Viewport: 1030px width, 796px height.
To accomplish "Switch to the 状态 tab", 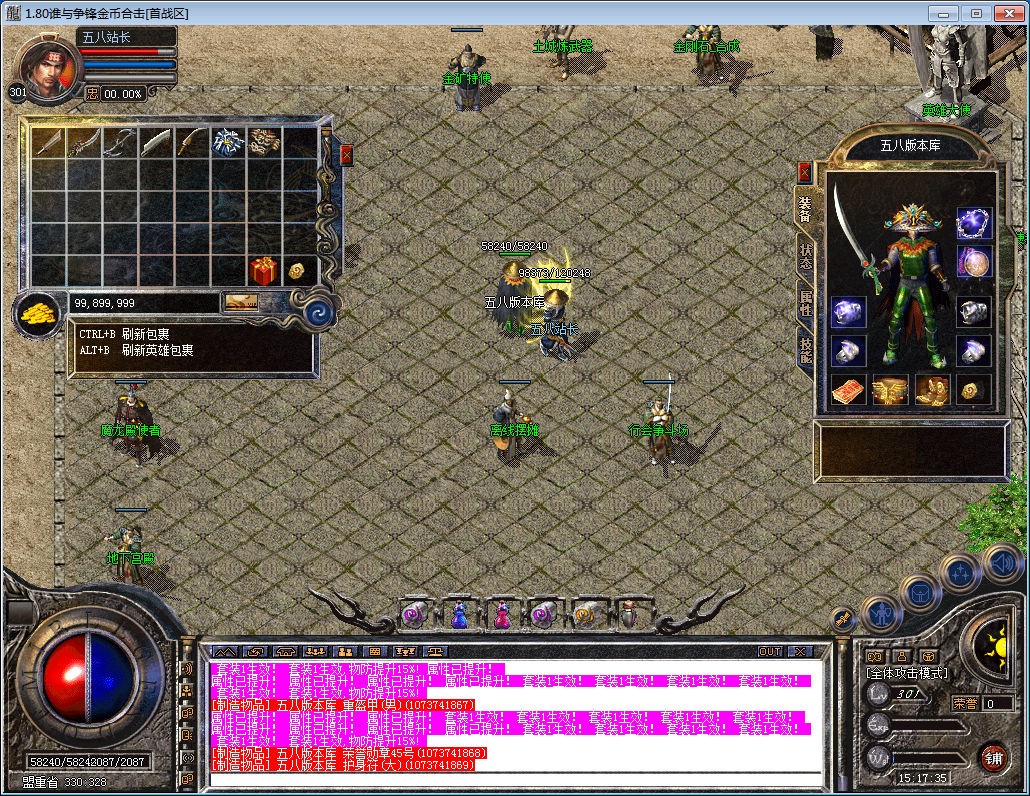I will [x=805, y=257].
